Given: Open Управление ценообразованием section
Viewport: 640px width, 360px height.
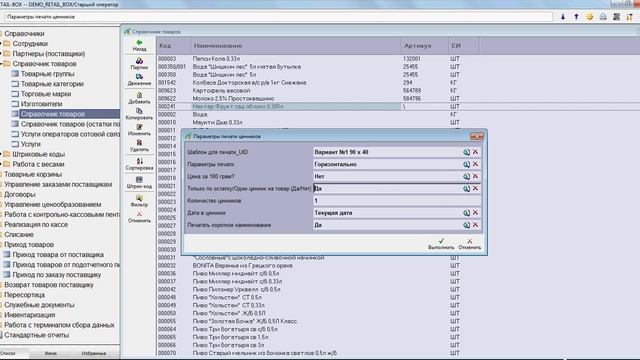Looking at the screenshot, I should point(53,204).
